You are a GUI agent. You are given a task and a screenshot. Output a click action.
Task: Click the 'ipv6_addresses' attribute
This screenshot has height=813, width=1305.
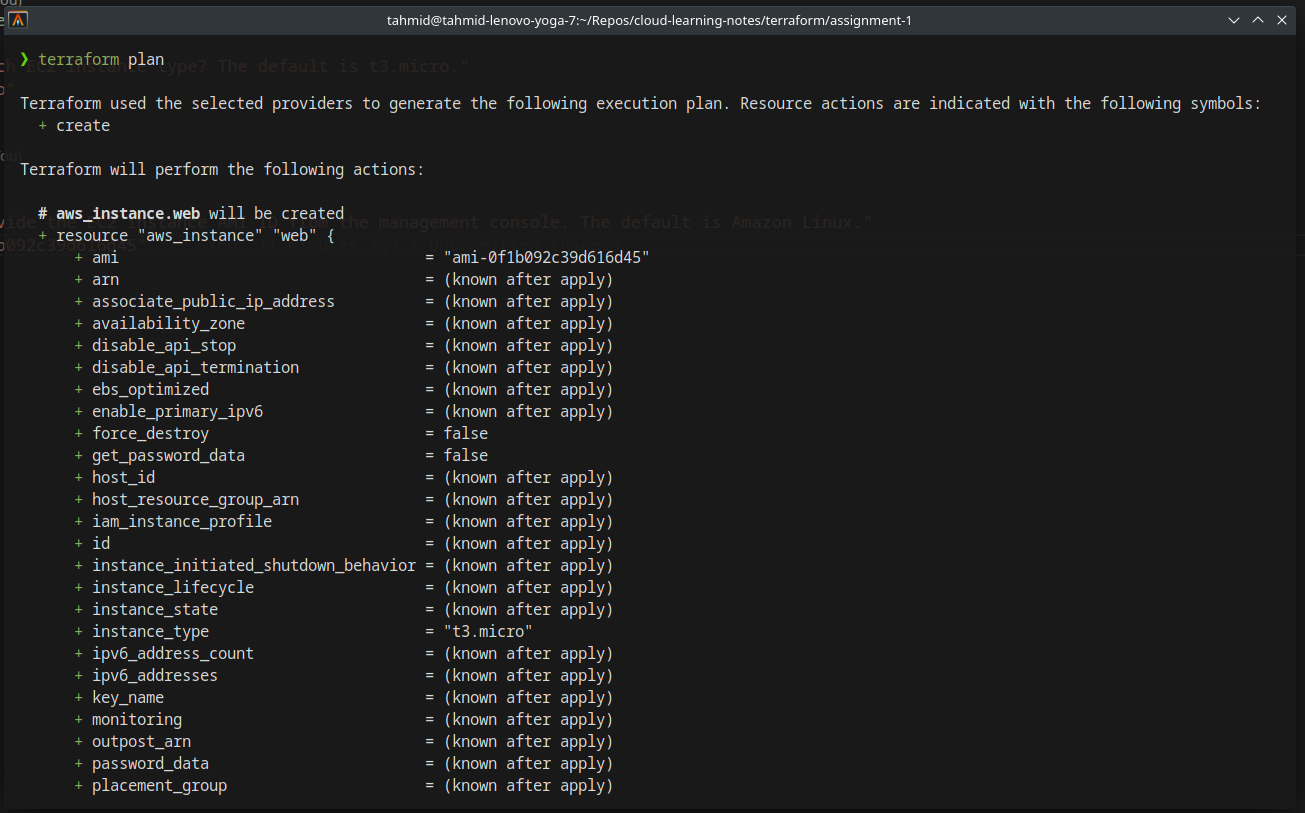click(x=155, y=676)
